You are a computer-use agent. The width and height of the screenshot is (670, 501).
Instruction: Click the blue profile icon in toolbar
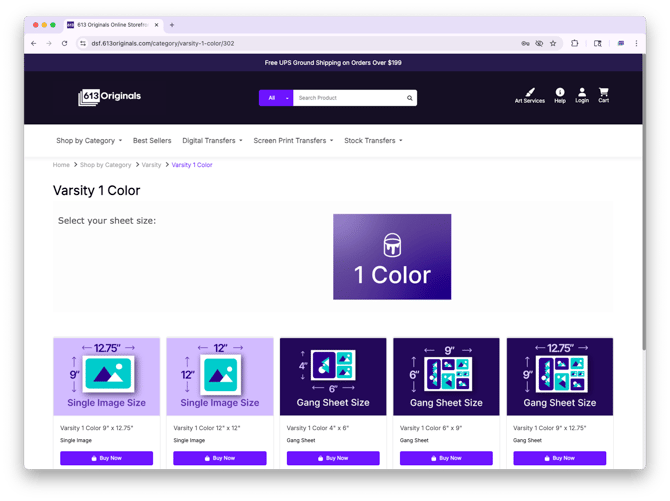(621, 43)
